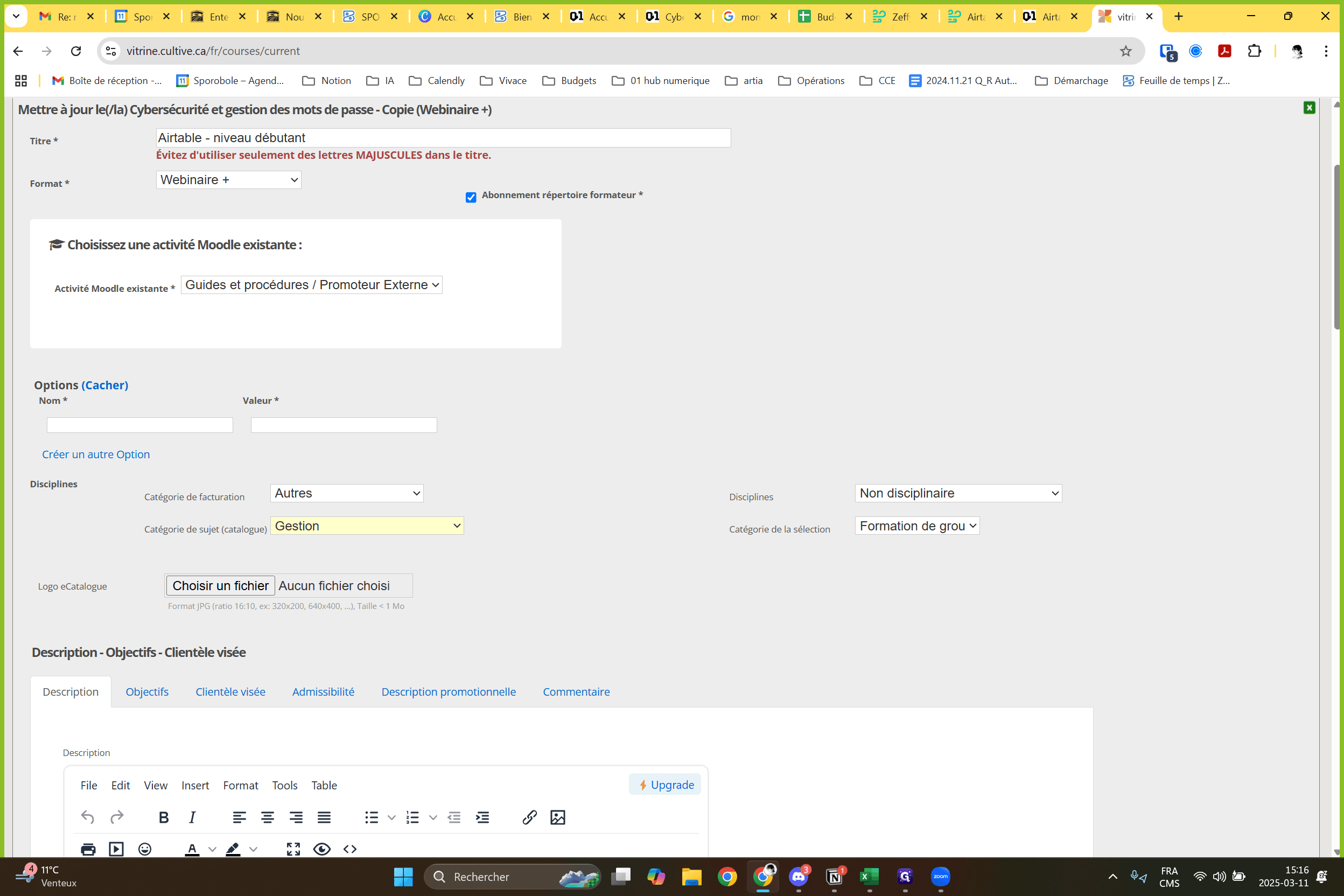The image size is (1344, 896).
Task: Expand numbered list style options arrow
Action: pos(432,817)
